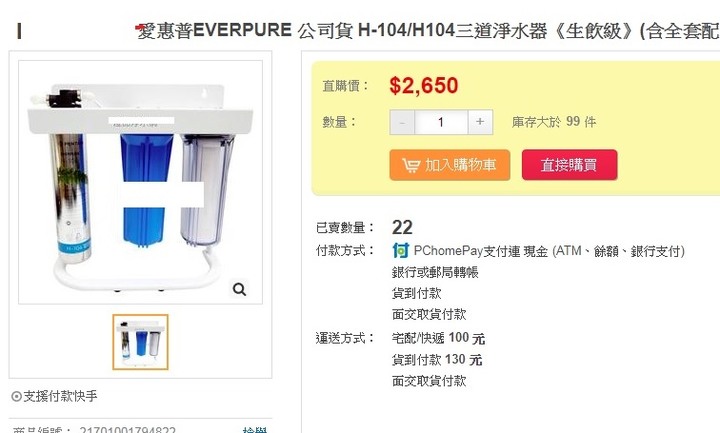
Task: Add item to cart via 加入購物車
Action: point(450,165)
